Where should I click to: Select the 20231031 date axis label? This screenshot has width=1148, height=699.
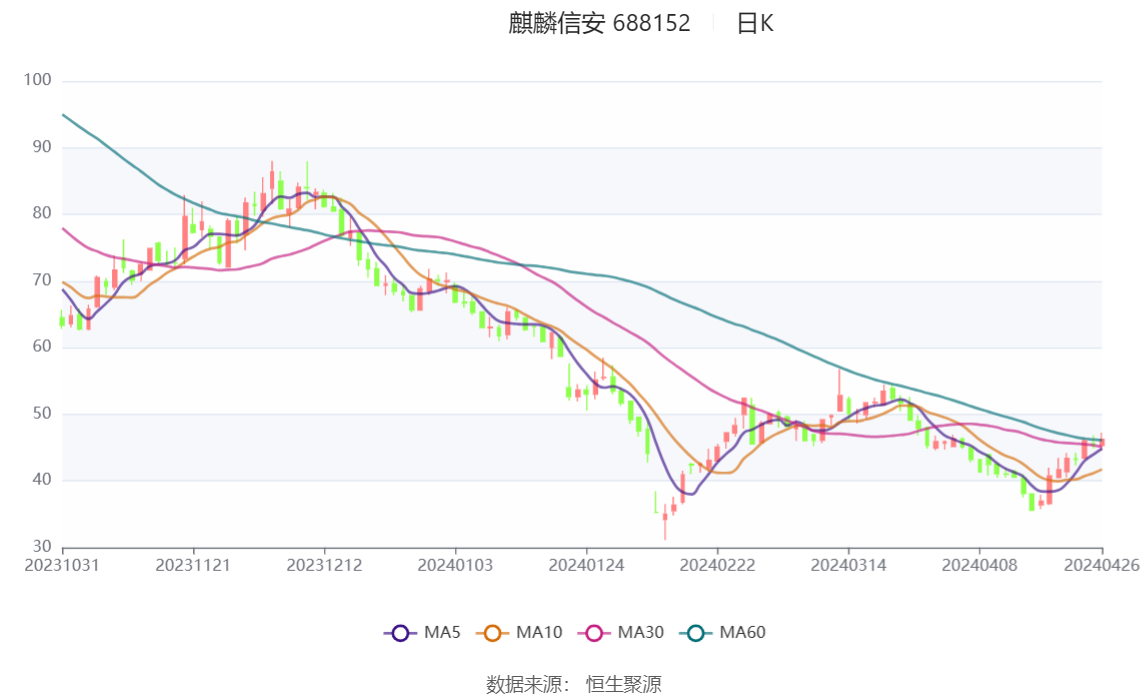tap(62, 566)
